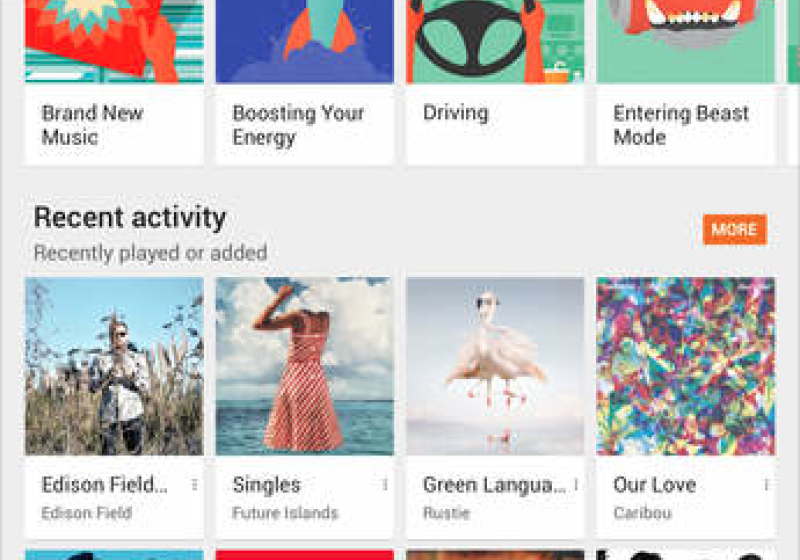Click the orange MORE button
Image resolution: width=800 pixels, height=560 pixels.
coord(734,229)
